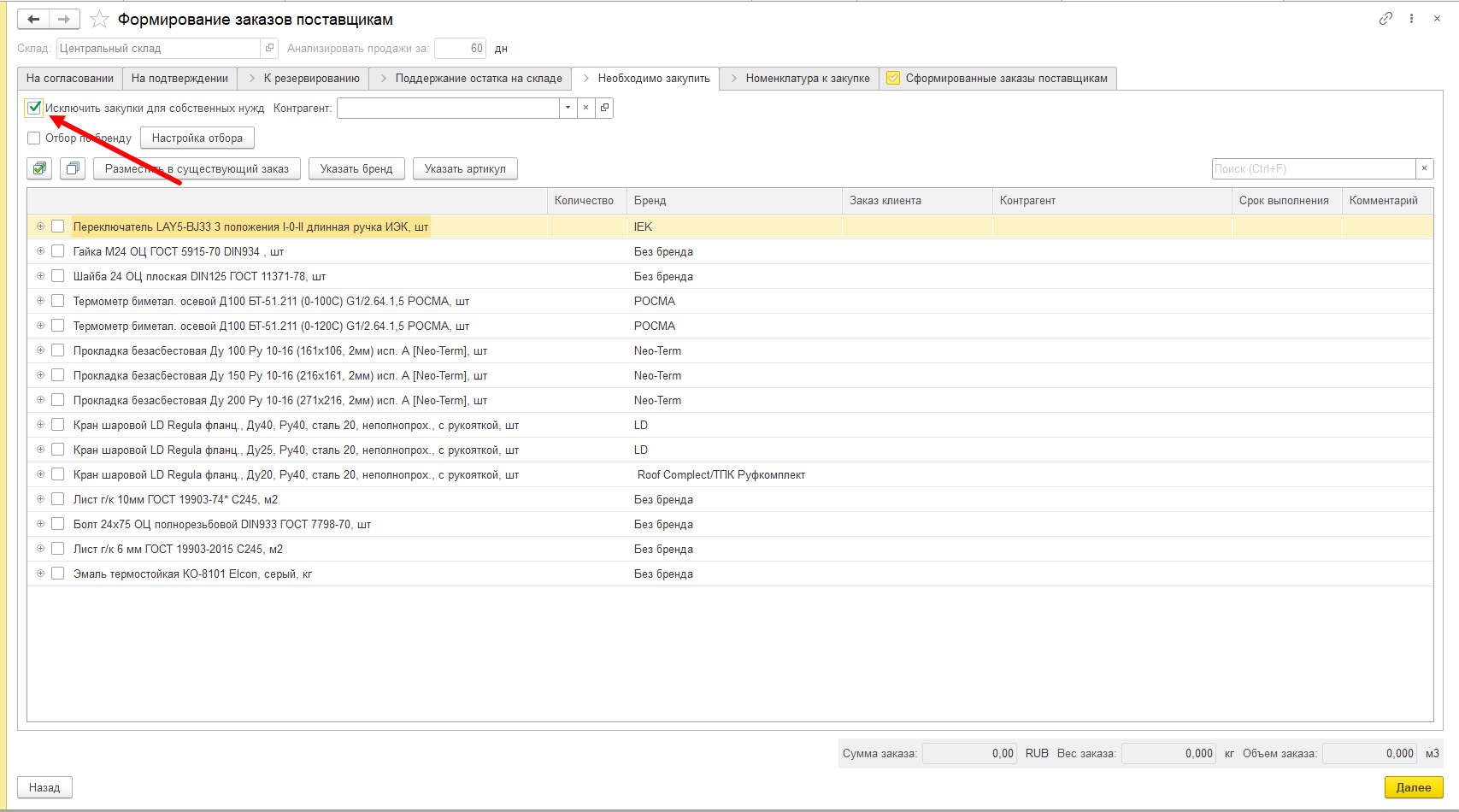Expand the Термометр (0-100С) row
This screenshot has height=812, width=1459.
point(40,301)
